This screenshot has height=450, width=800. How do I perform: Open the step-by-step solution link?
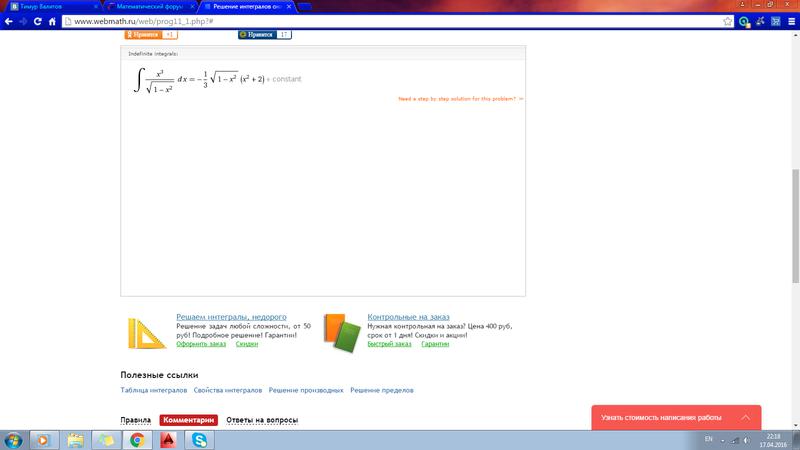point(460,98)
